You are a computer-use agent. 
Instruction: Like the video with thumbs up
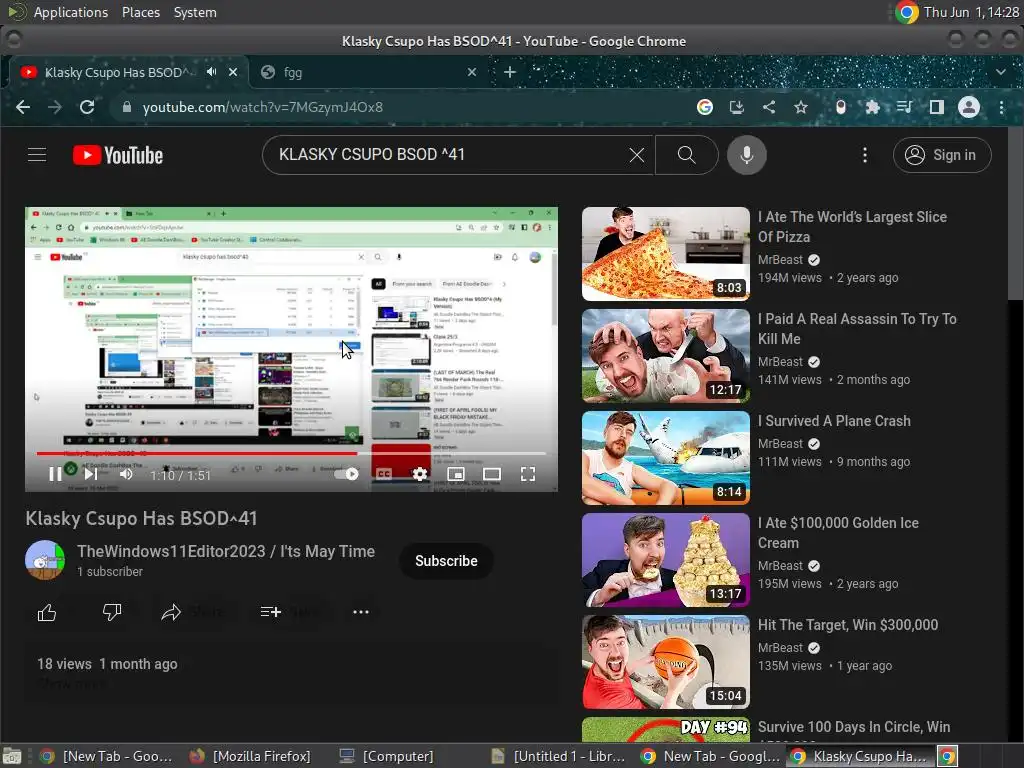point(47,613)
